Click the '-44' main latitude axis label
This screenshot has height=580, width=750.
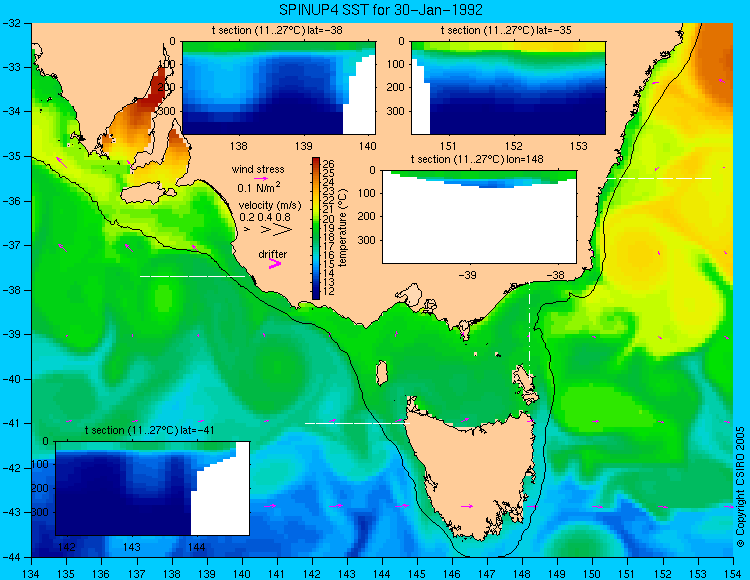click(x=13, y=557)
